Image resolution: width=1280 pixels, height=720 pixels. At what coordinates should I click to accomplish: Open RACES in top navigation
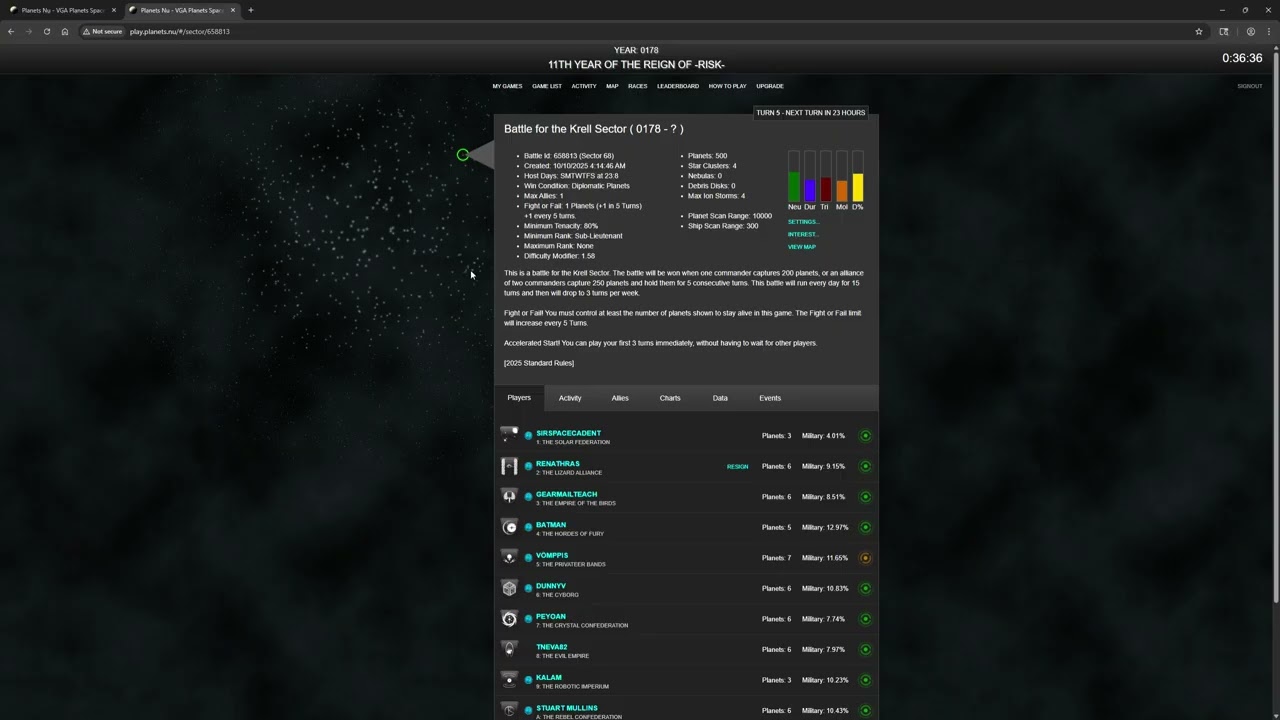638,86
